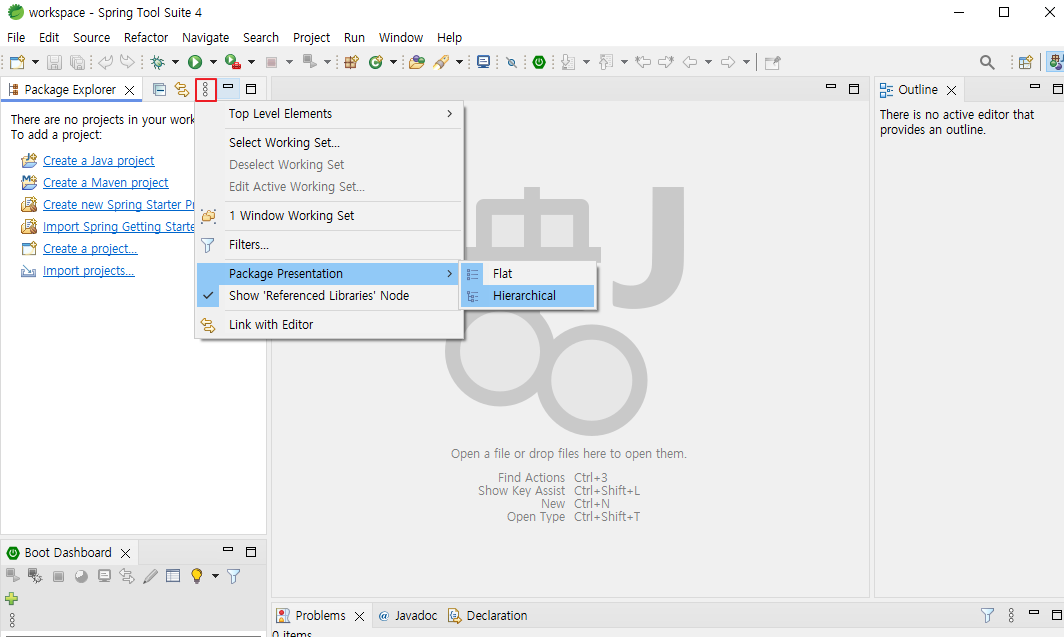1064x637 pixels.
Task: Open the Window menu
Action: 401,37
